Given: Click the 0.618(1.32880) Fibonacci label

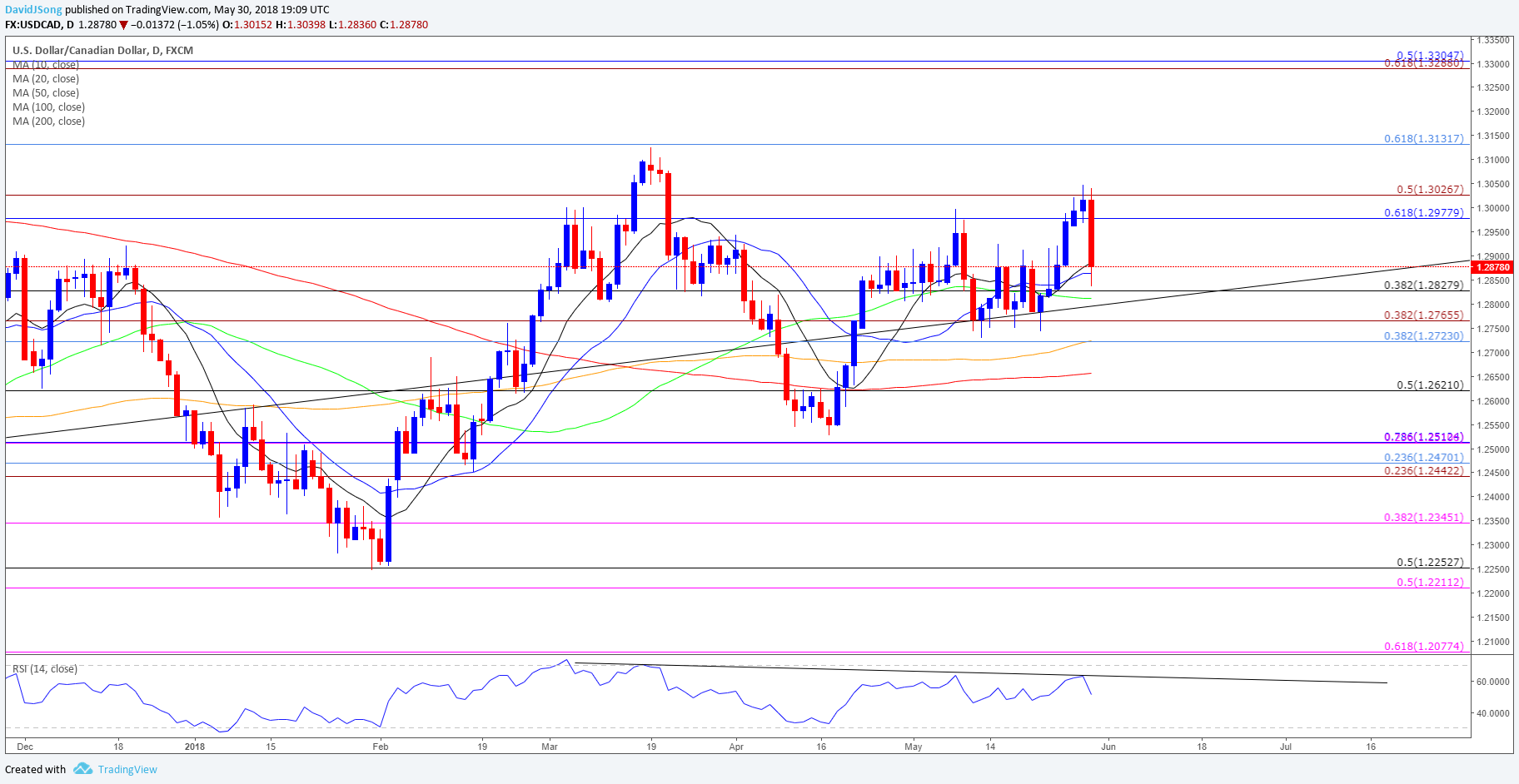Looking at the screenshot, I should point(1424,63).
